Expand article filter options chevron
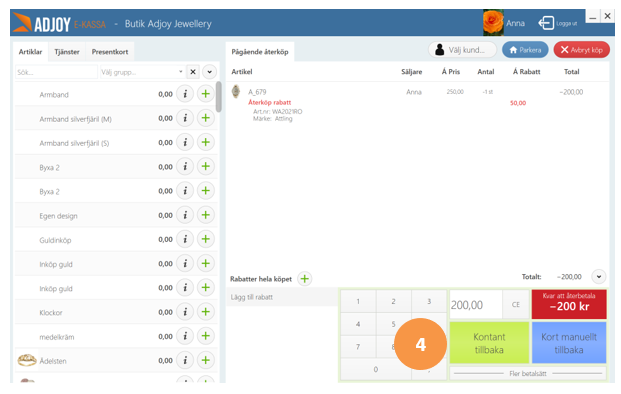 [210, 72]
